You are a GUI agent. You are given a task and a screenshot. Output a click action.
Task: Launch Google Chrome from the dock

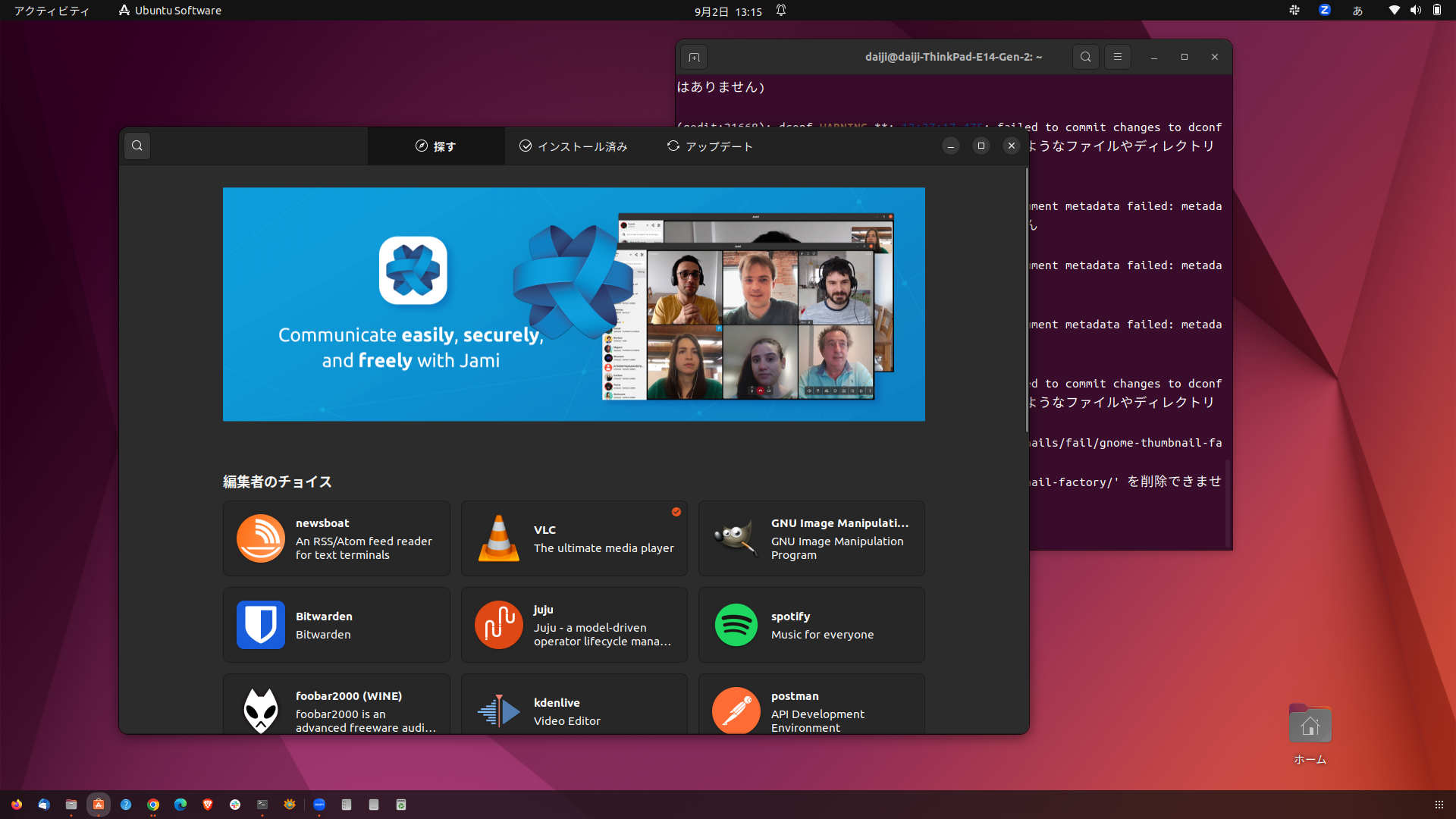pyautogui.click(x=153, y=805)
